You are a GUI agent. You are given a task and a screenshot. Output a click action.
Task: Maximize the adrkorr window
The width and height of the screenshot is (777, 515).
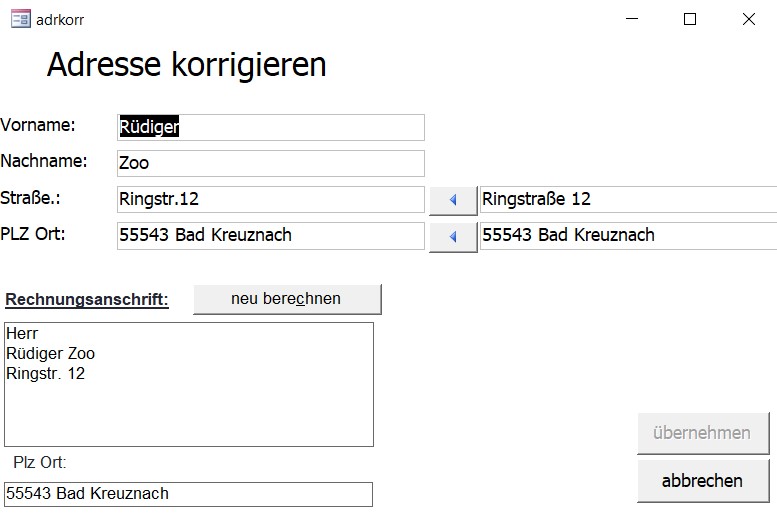pos(690,18)
